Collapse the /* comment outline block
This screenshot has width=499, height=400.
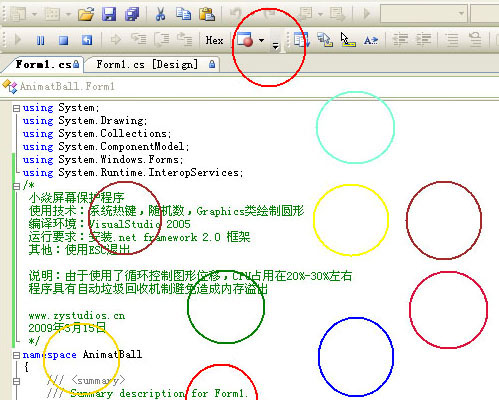click(16, 186)
